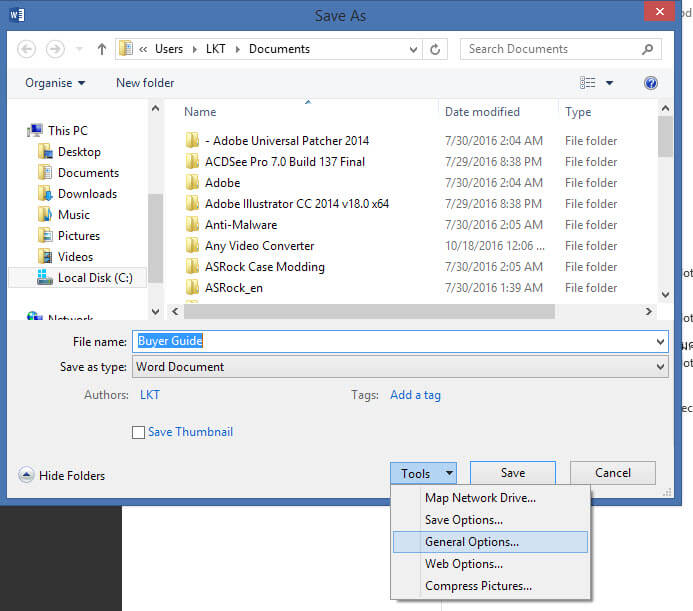This screenshot has height=611, width=693.
Task: Open the recent locations dropdown arrow
Action: (80, 49)
